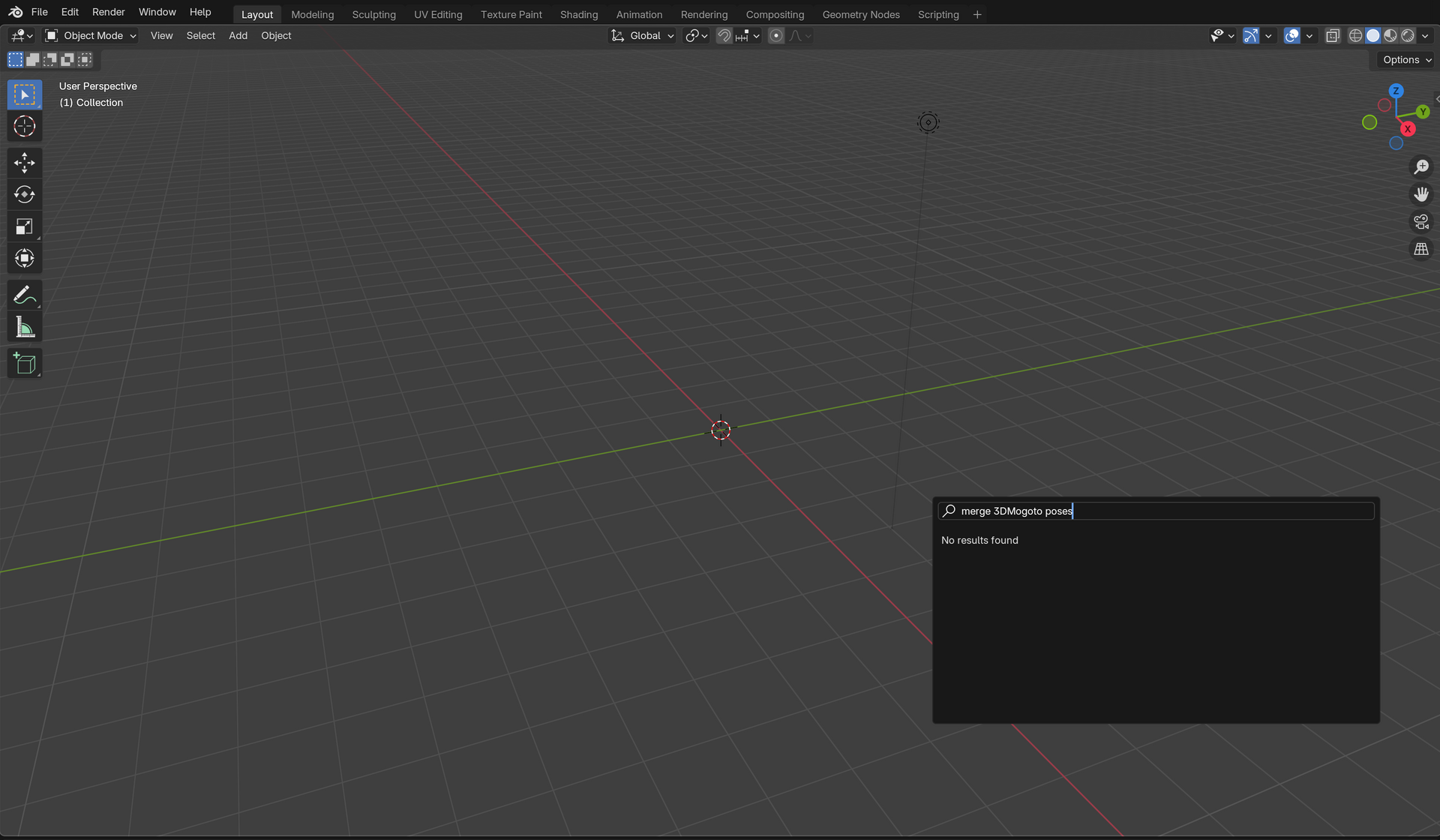Select the Measure tool
The image size is (1440, 840).
[25, 328]
